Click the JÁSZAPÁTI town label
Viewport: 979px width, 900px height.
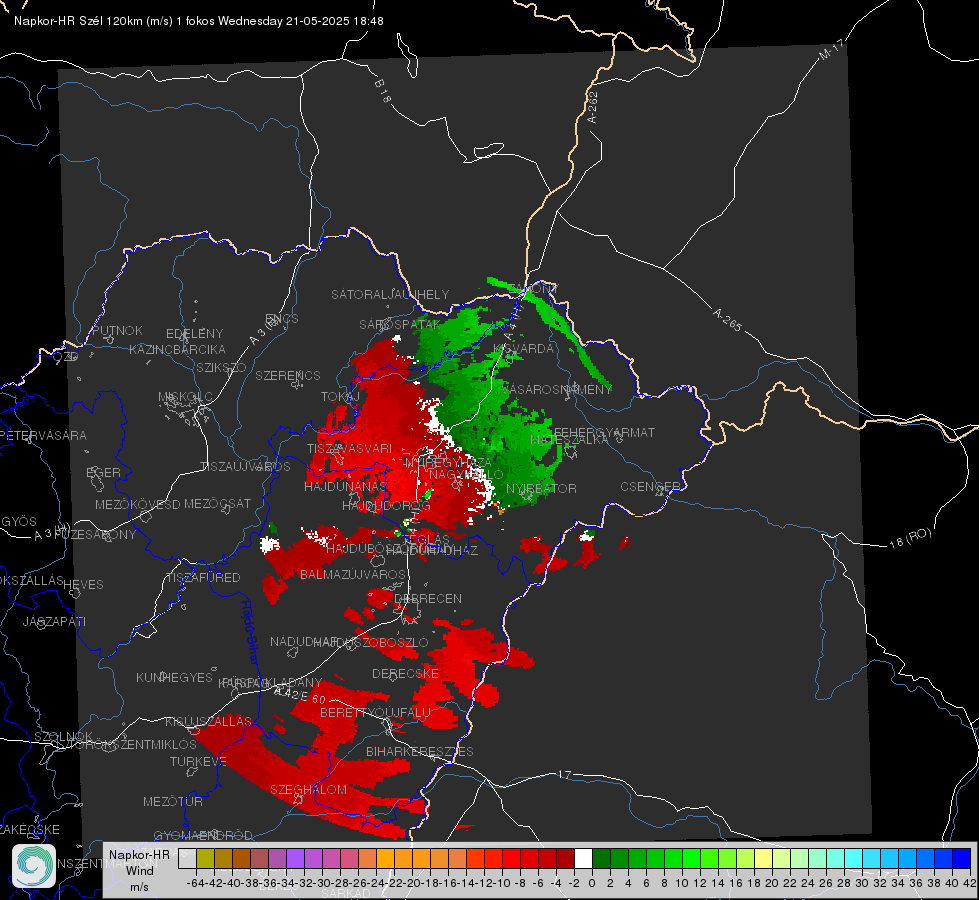54,621
